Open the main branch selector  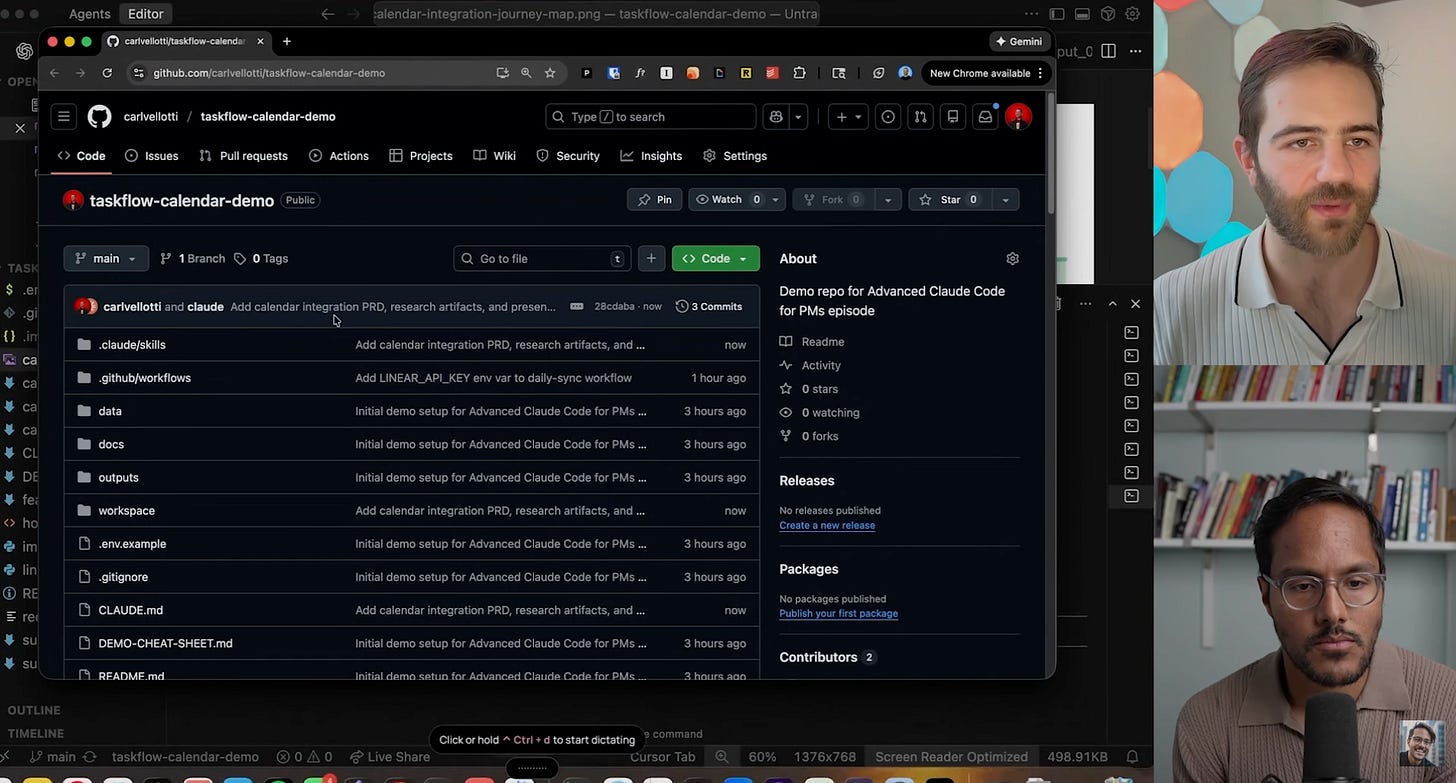pyautogui.click(x=106, y=258)
